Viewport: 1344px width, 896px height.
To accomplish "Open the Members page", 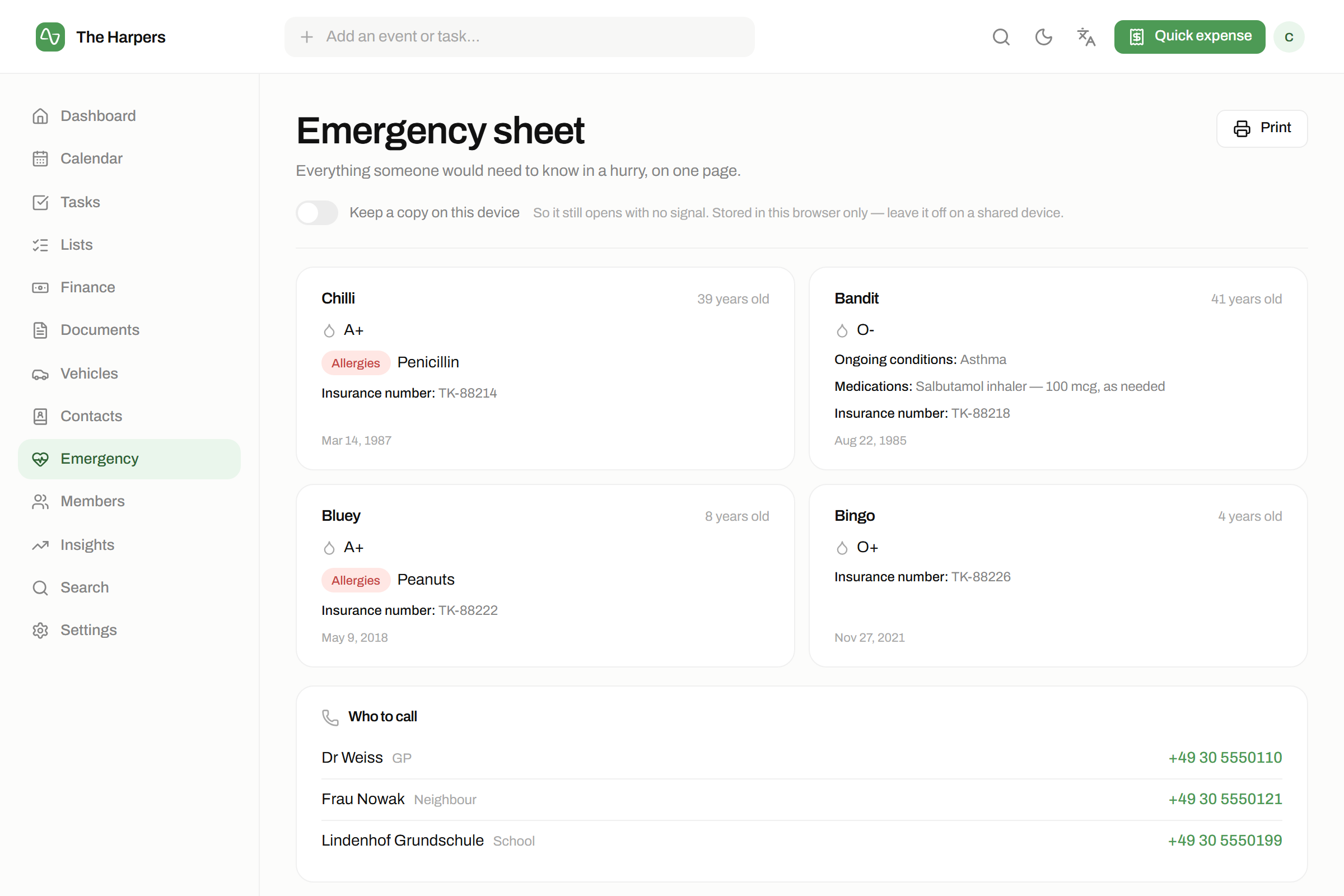I will [129, 502].
